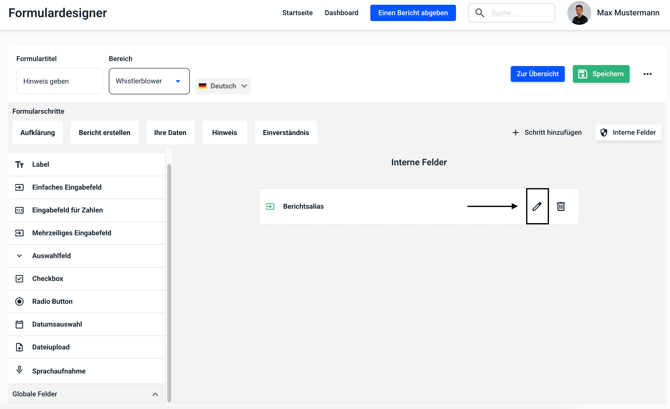670x409 pixels.
Task: Add a Radio Button field element
Action: [52, 301]
